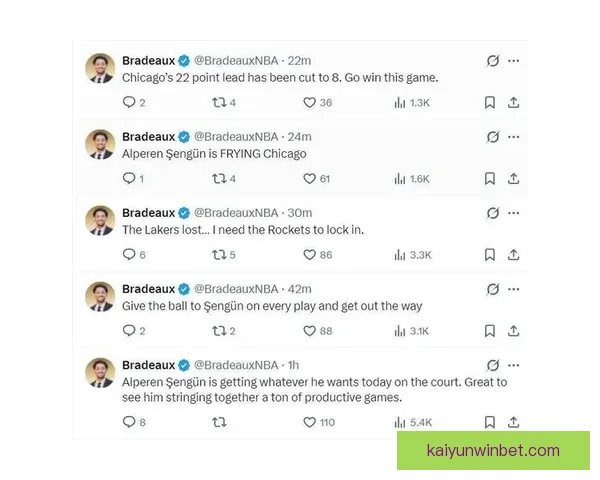Share the "Chicago's 22 point lead" tweet
600x480 pixels.
[x=513, y=102]
